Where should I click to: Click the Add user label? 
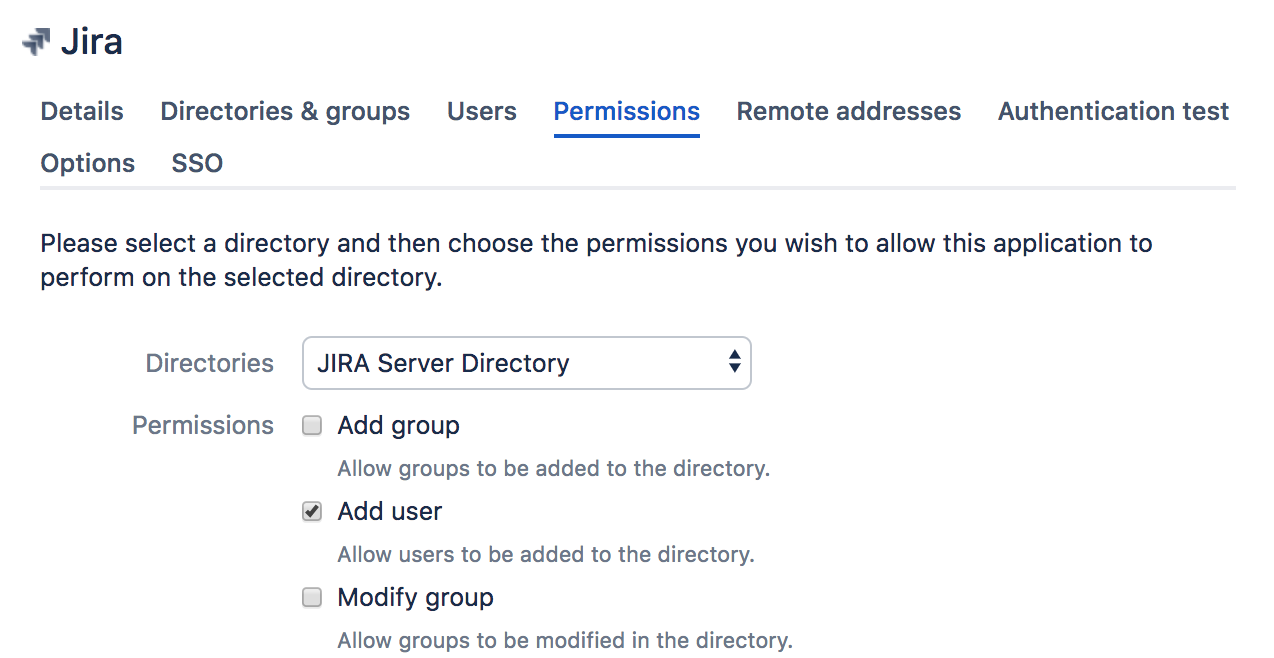coord(390,511)
